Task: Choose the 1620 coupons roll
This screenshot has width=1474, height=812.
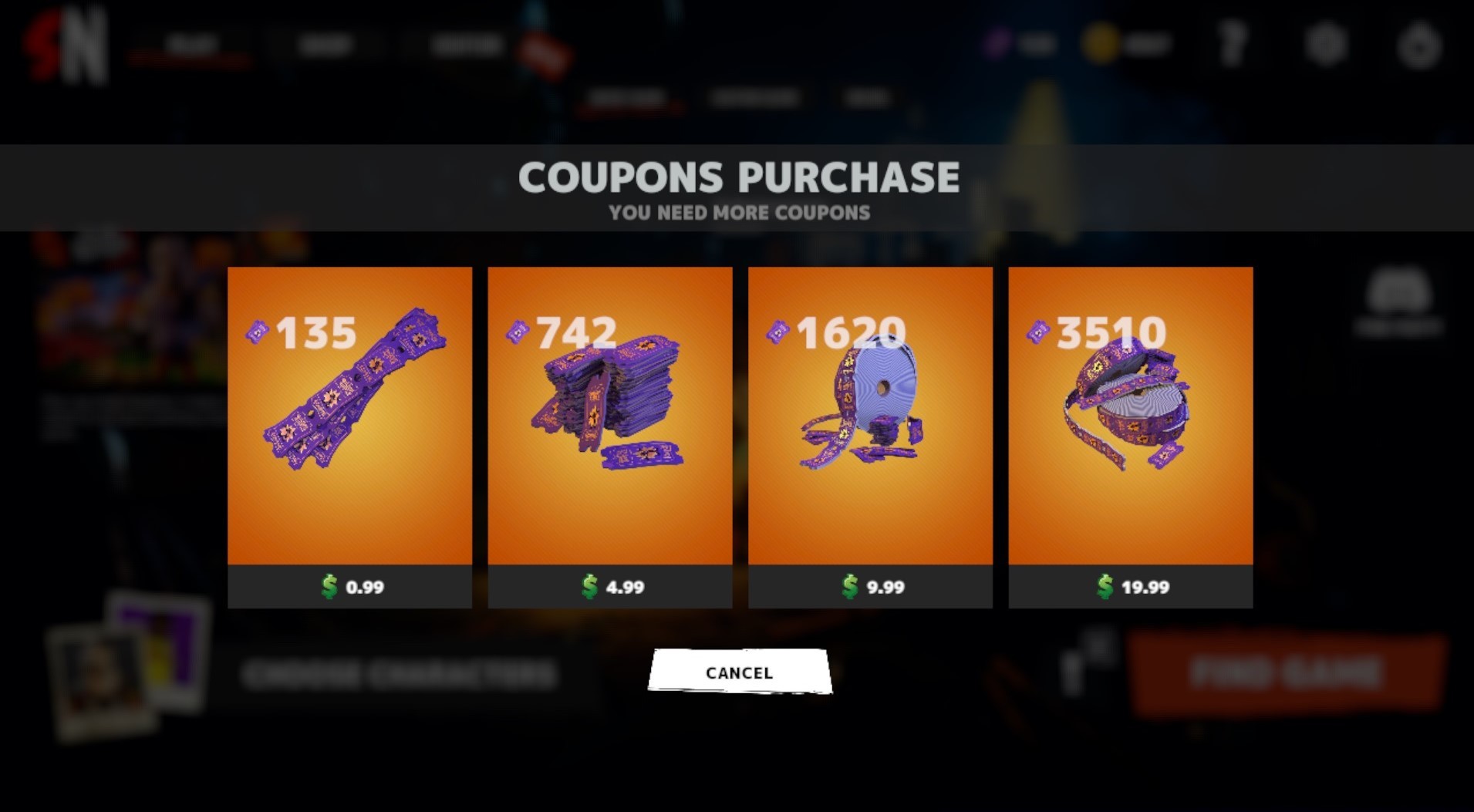Action: pos(870,416)
